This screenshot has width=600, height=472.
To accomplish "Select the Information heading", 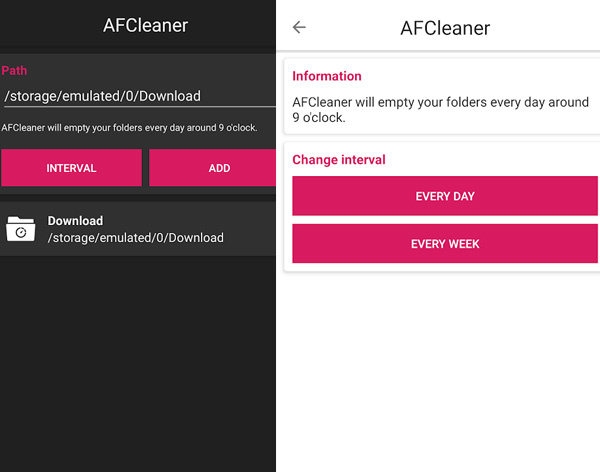I will (327, 76).
